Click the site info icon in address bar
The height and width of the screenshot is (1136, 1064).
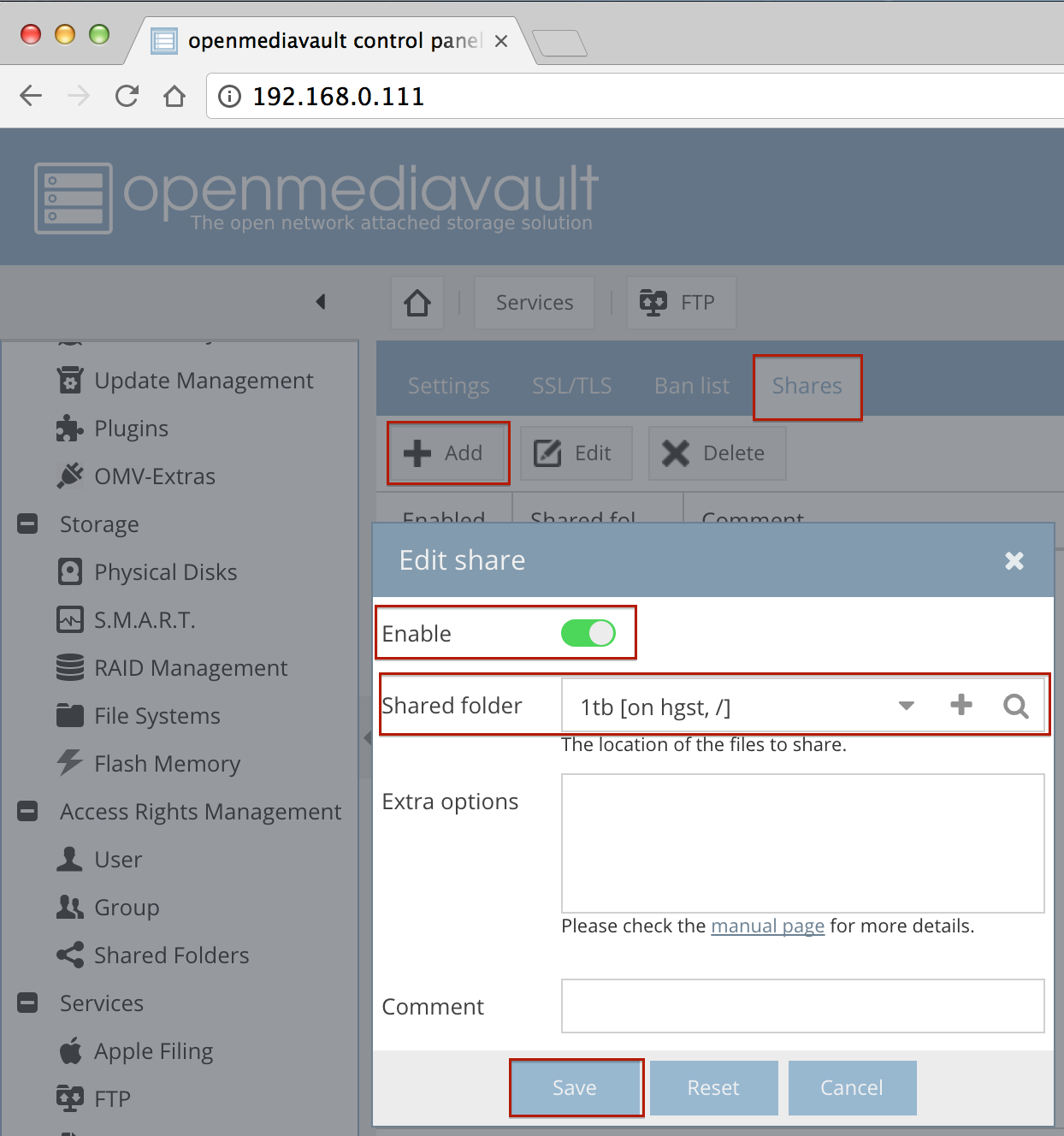[229, 96]
